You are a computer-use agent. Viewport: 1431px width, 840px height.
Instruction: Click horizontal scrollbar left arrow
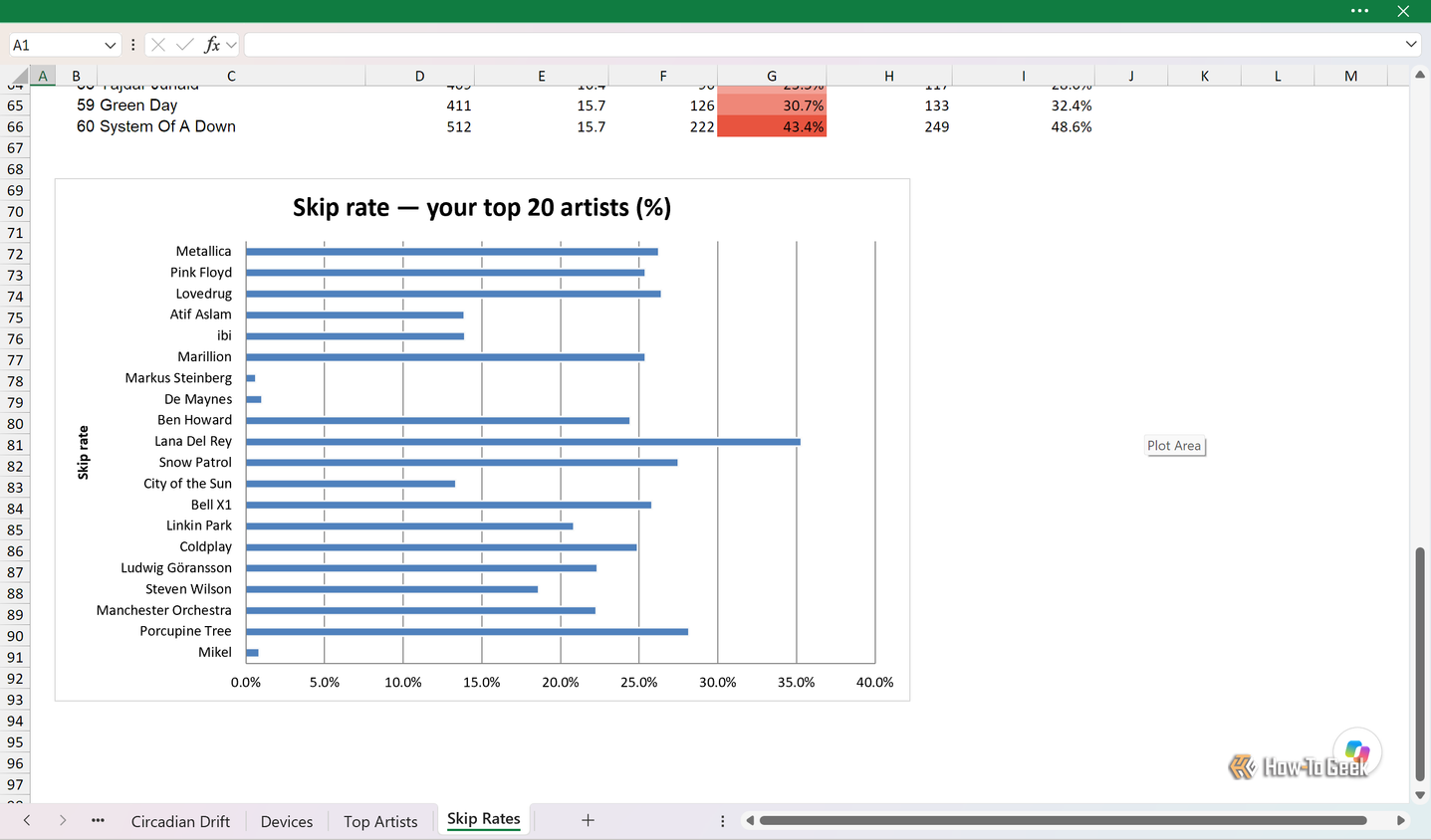(x=750, y=821)
